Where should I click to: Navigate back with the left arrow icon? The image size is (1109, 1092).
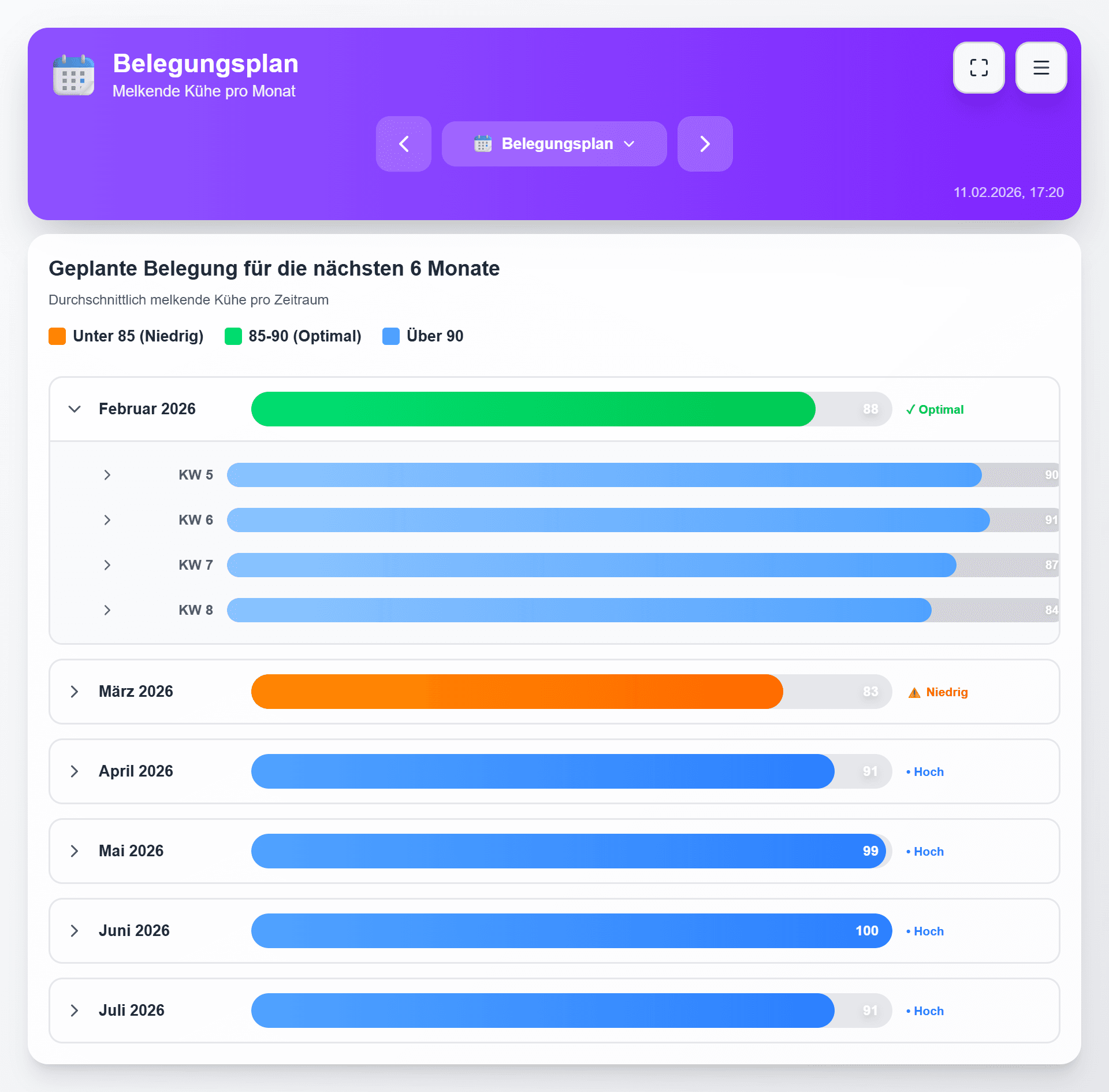[x=403, y=144]
